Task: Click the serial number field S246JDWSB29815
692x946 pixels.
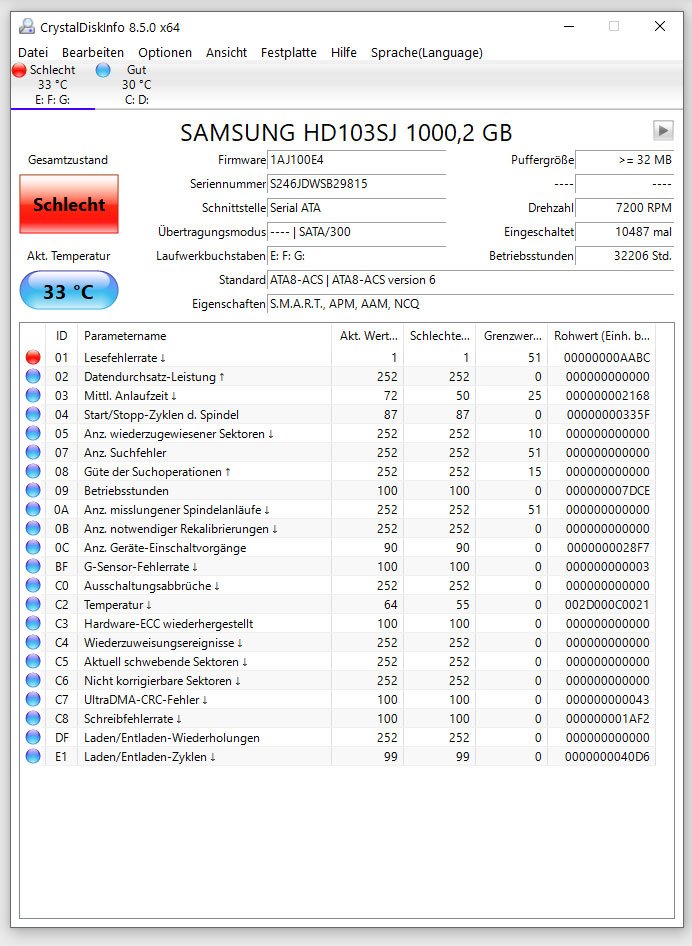Action: point(357,184)
